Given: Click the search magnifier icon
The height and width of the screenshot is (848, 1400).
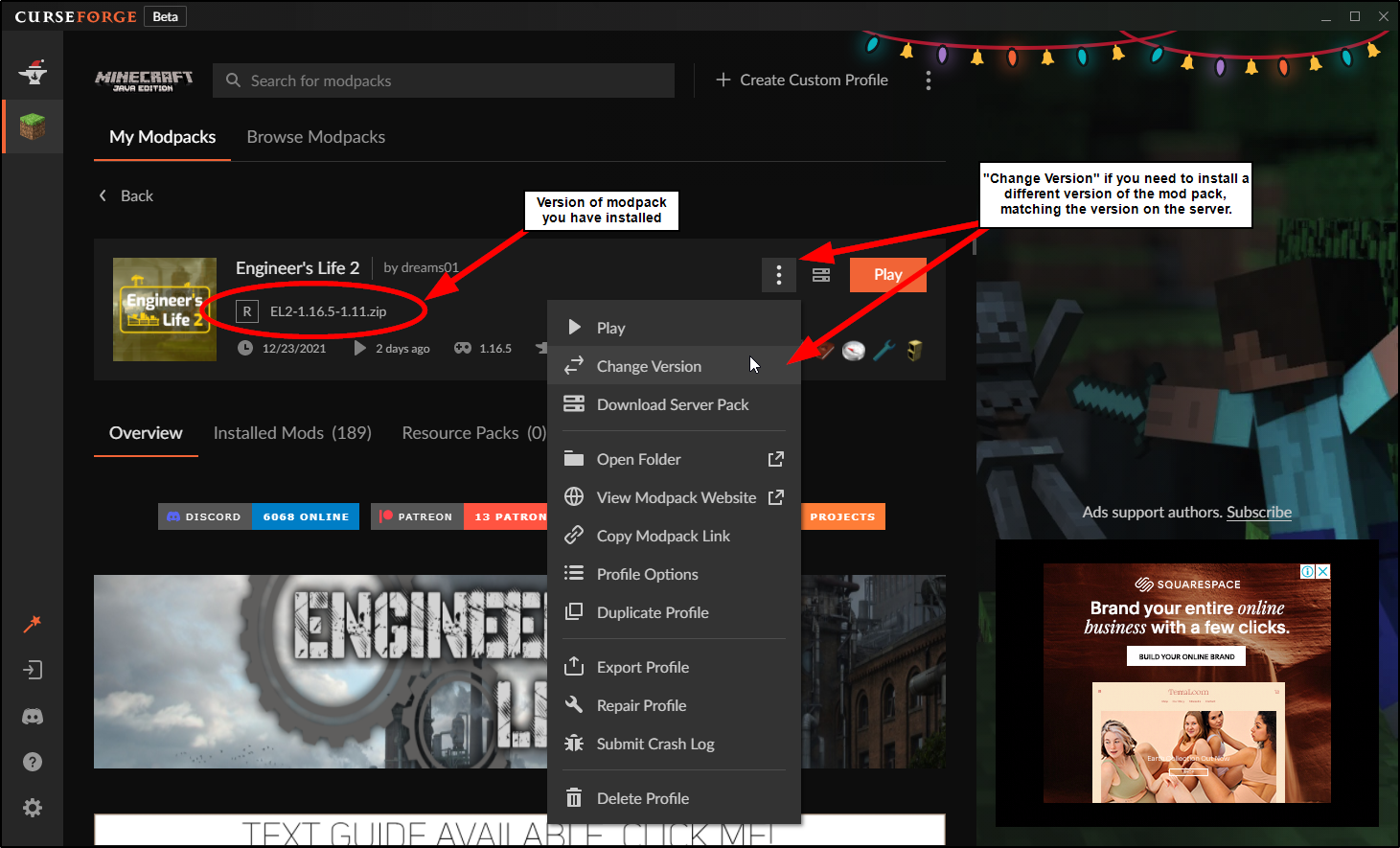Looking at the screenshot, I should click(x=233, y=80).
